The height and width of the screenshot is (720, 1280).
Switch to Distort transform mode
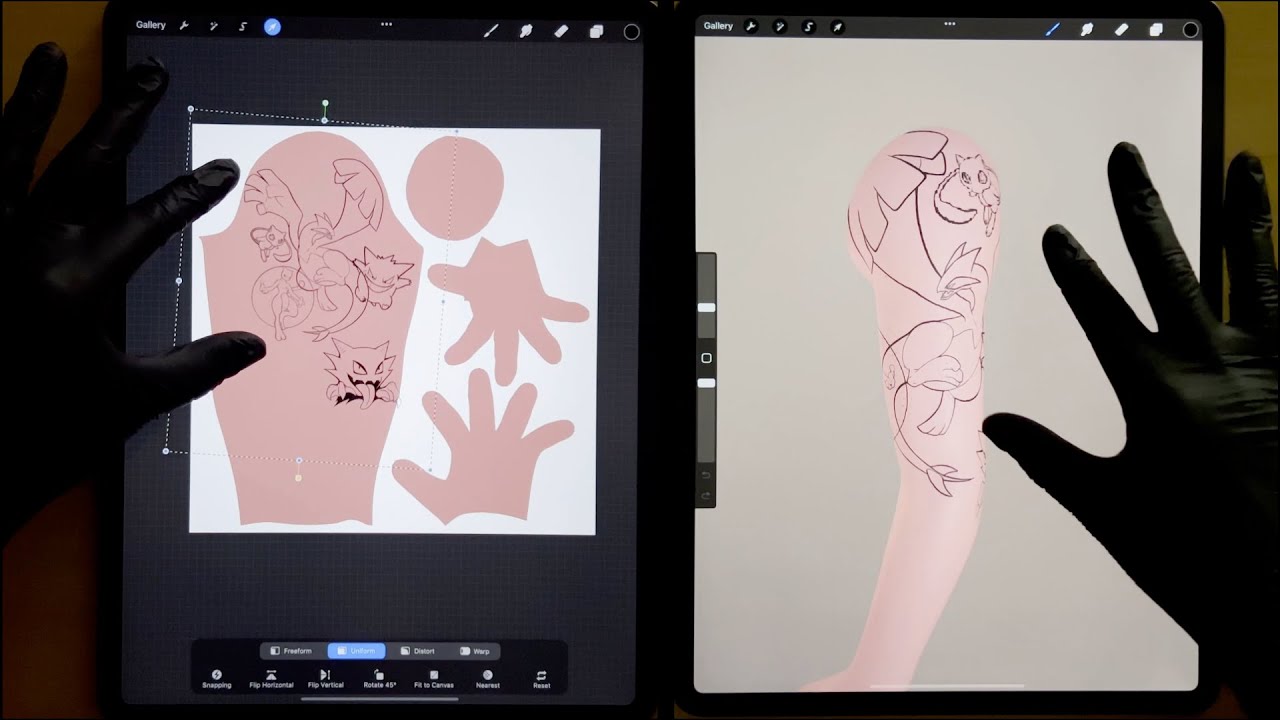pos(417,651)
